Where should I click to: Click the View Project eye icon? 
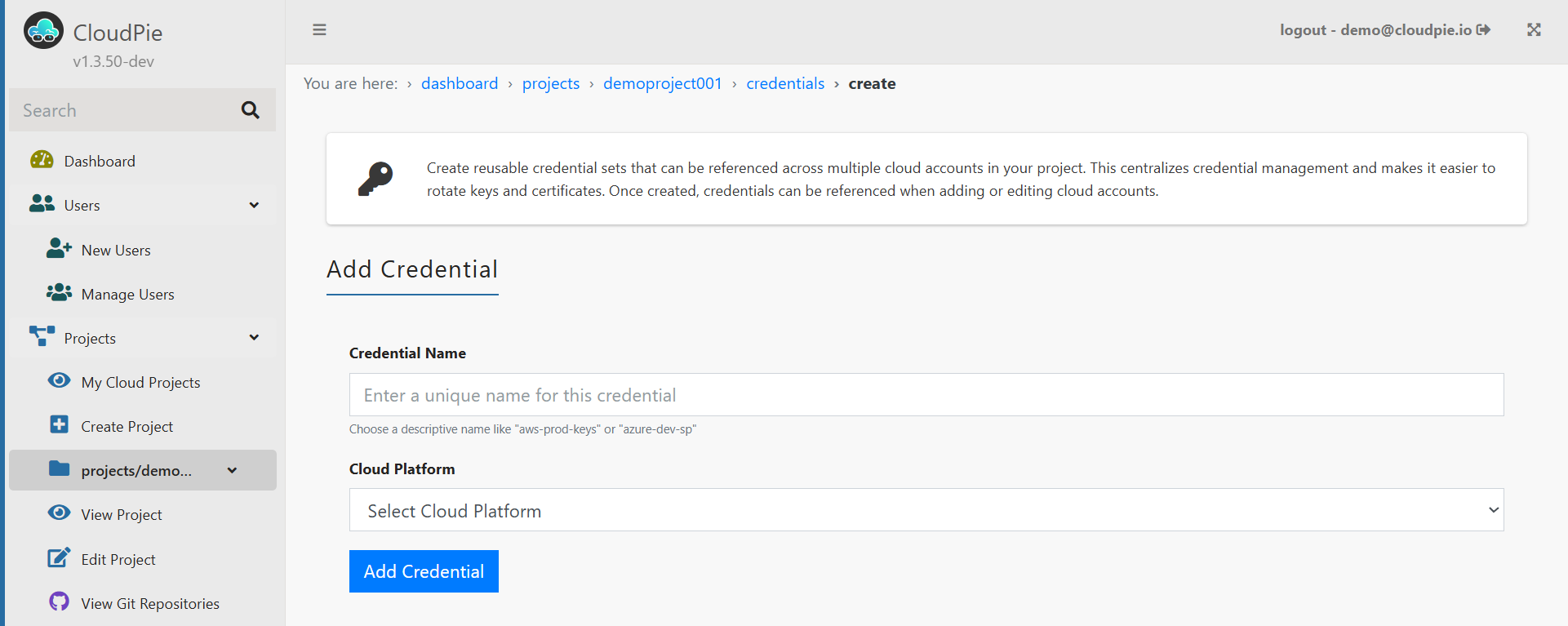click(x=59, y=513)
